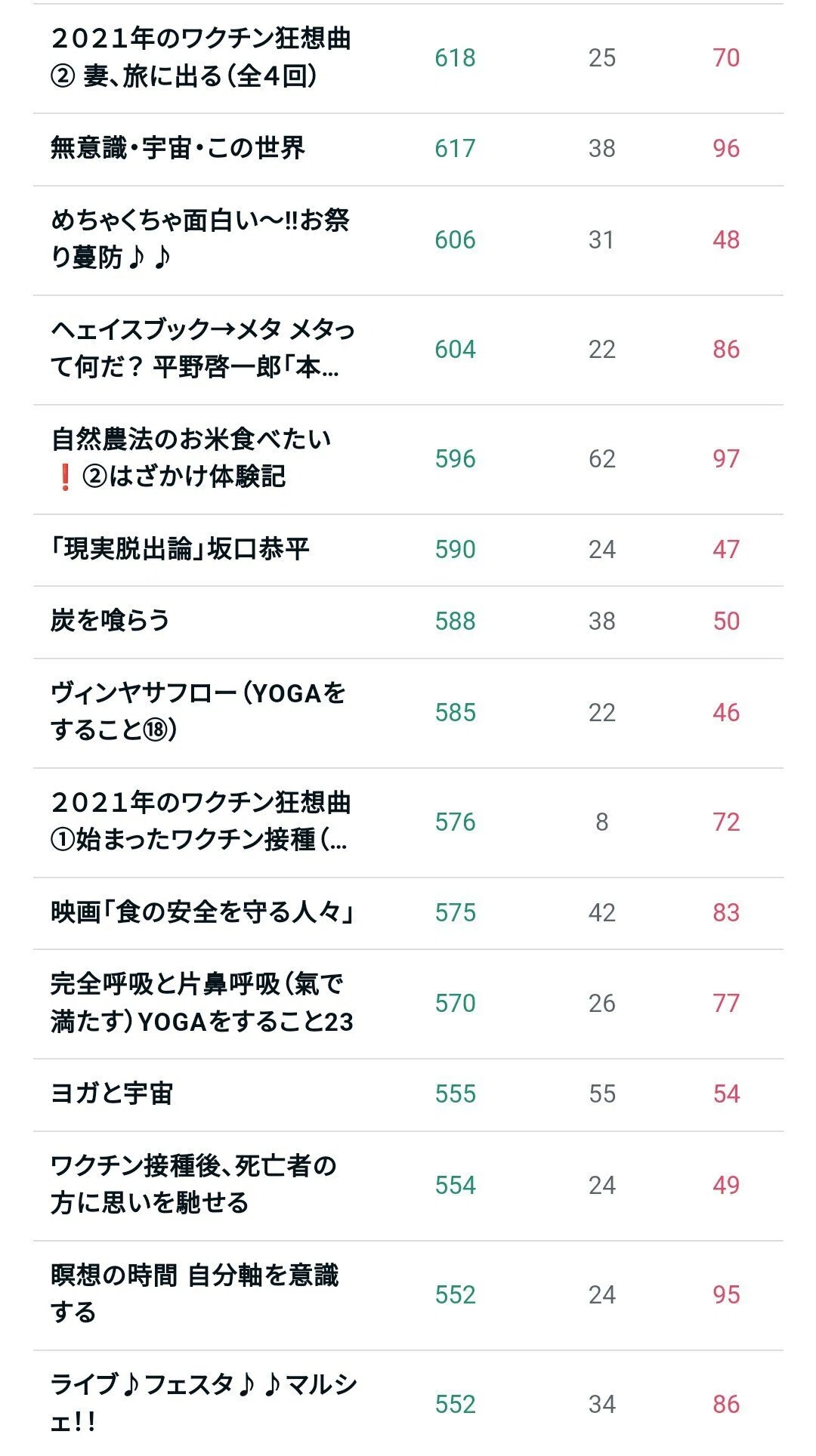Click like count 97 for はざかけ体験記
The width and height of the screenshot is (816, 1456).
coord(726,459)
